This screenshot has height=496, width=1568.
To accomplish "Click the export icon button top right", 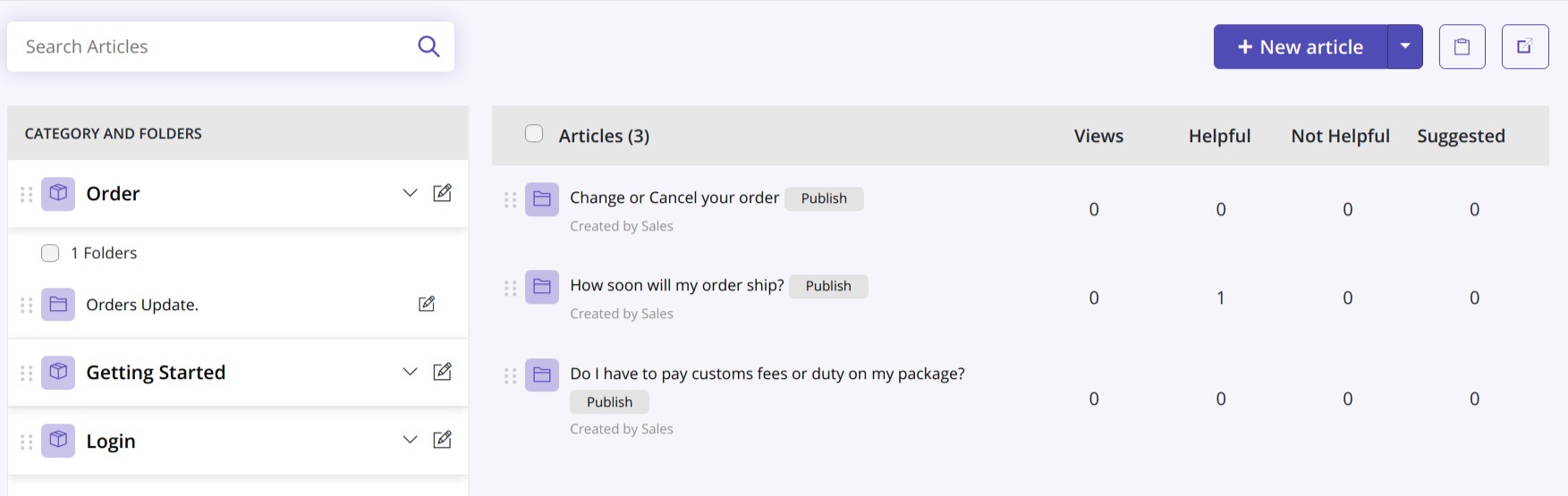I will click(1525, 46).
